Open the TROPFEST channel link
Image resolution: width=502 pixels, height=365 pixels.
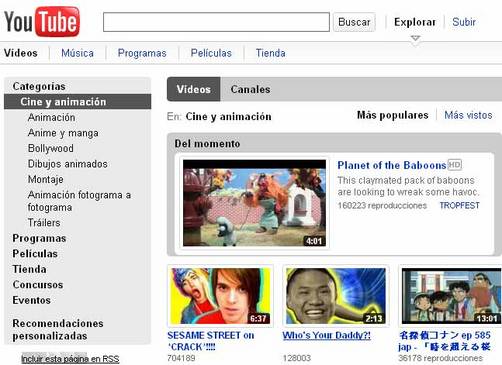pos(459,205)
